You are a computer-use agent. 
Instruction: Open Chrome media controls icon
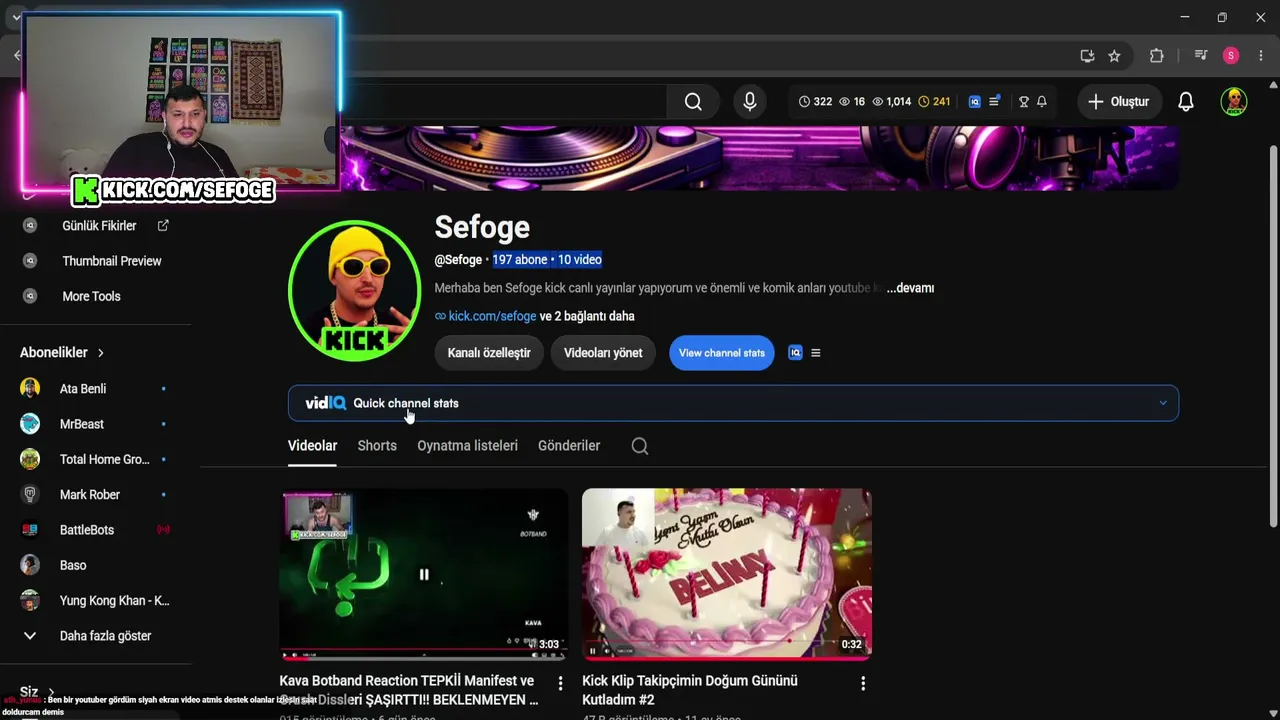click(x=1201, y=56)
